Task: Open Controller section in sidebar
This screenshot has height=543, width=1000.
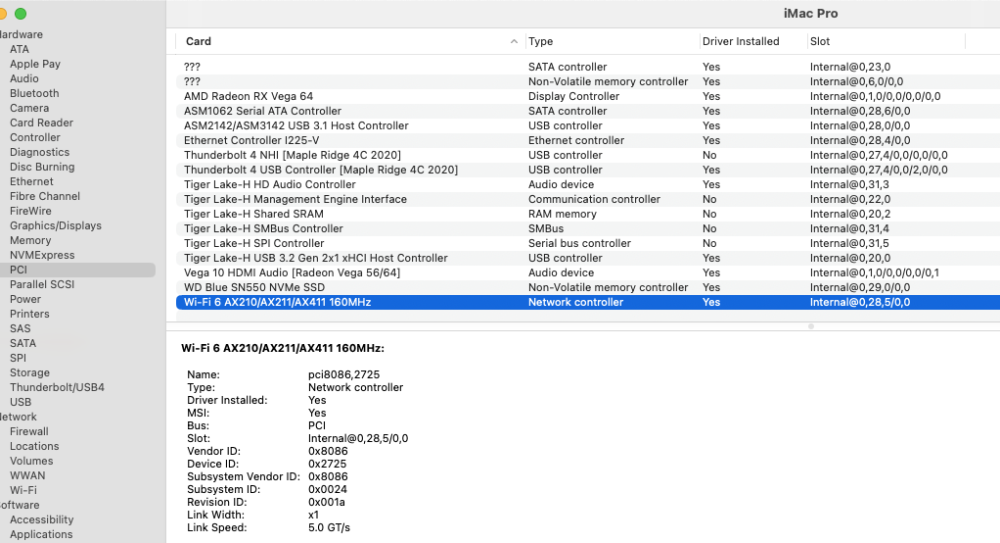Action: coord(35,137)
